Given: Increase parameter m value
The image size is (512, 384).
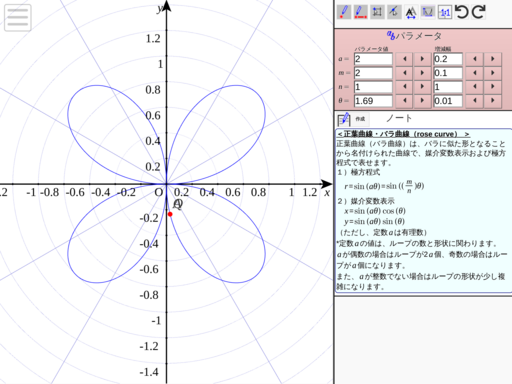Looking at the screenshot, I should click(422, 73).
